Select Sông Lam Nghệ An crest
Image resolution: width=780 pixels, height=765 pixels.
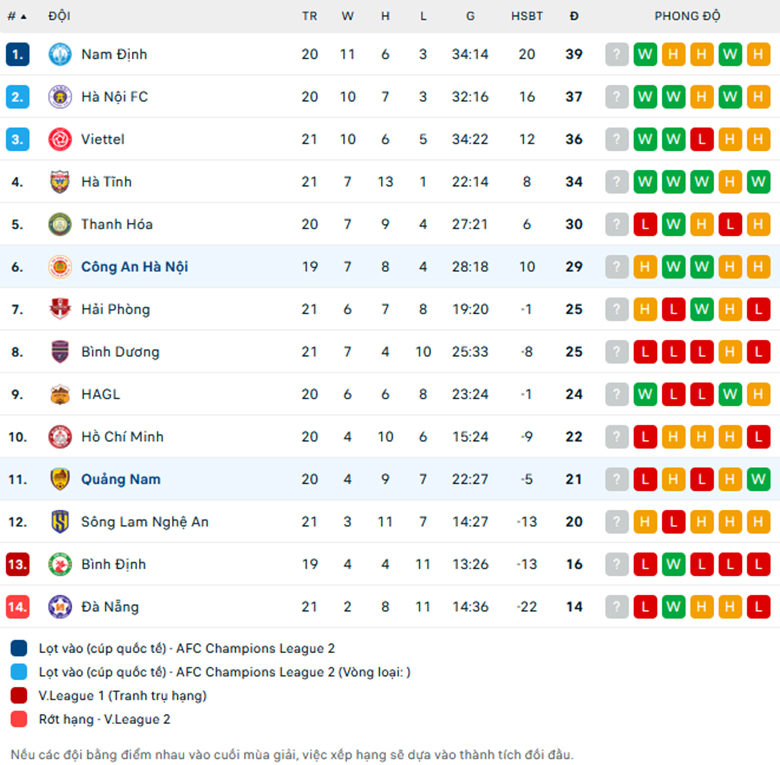[x=60, y=522]
